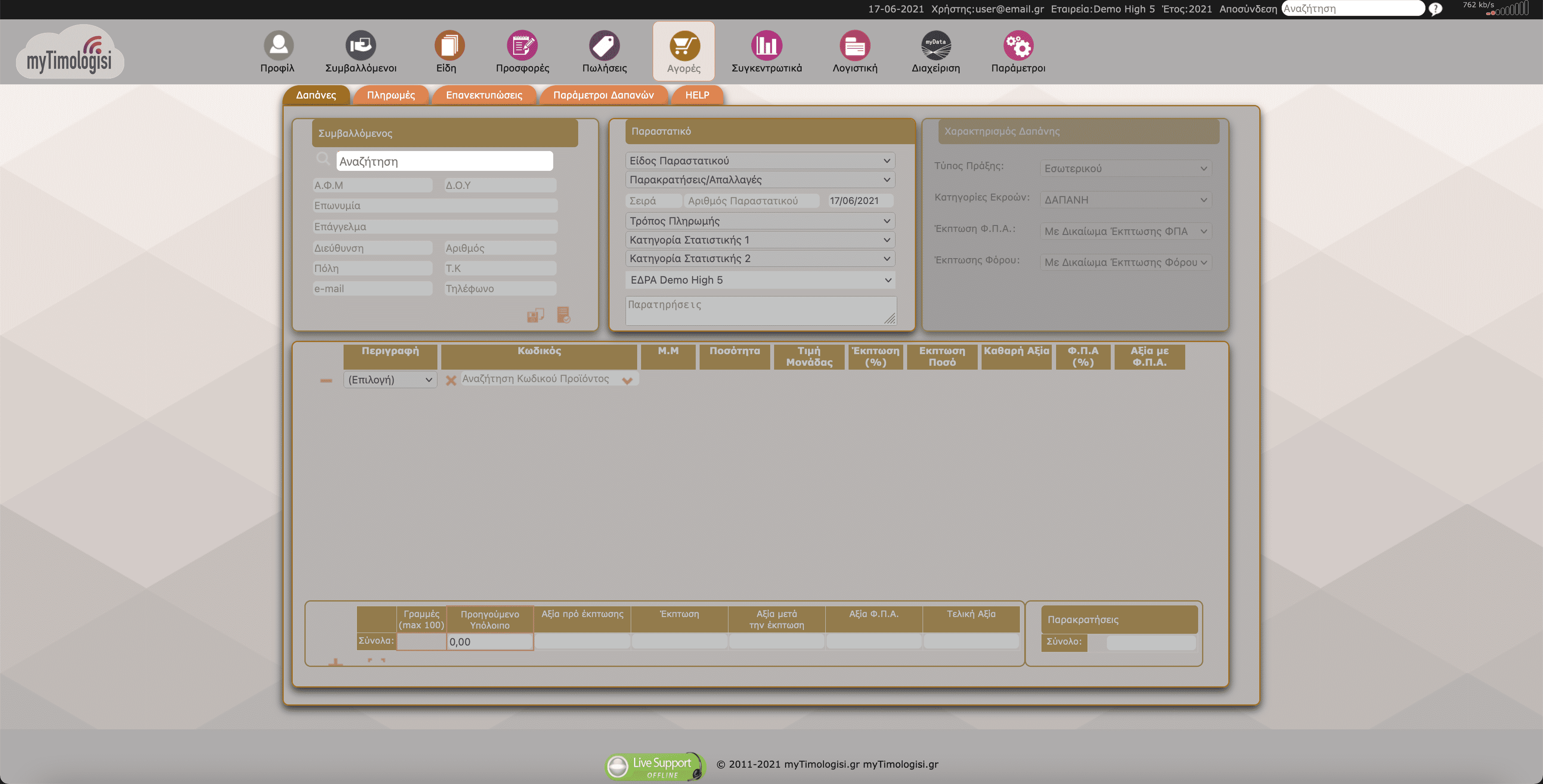Open the Τρόπος Πληρωμής dropdown
Screen dimensions: 1543x784
click(x=759, y=220)
